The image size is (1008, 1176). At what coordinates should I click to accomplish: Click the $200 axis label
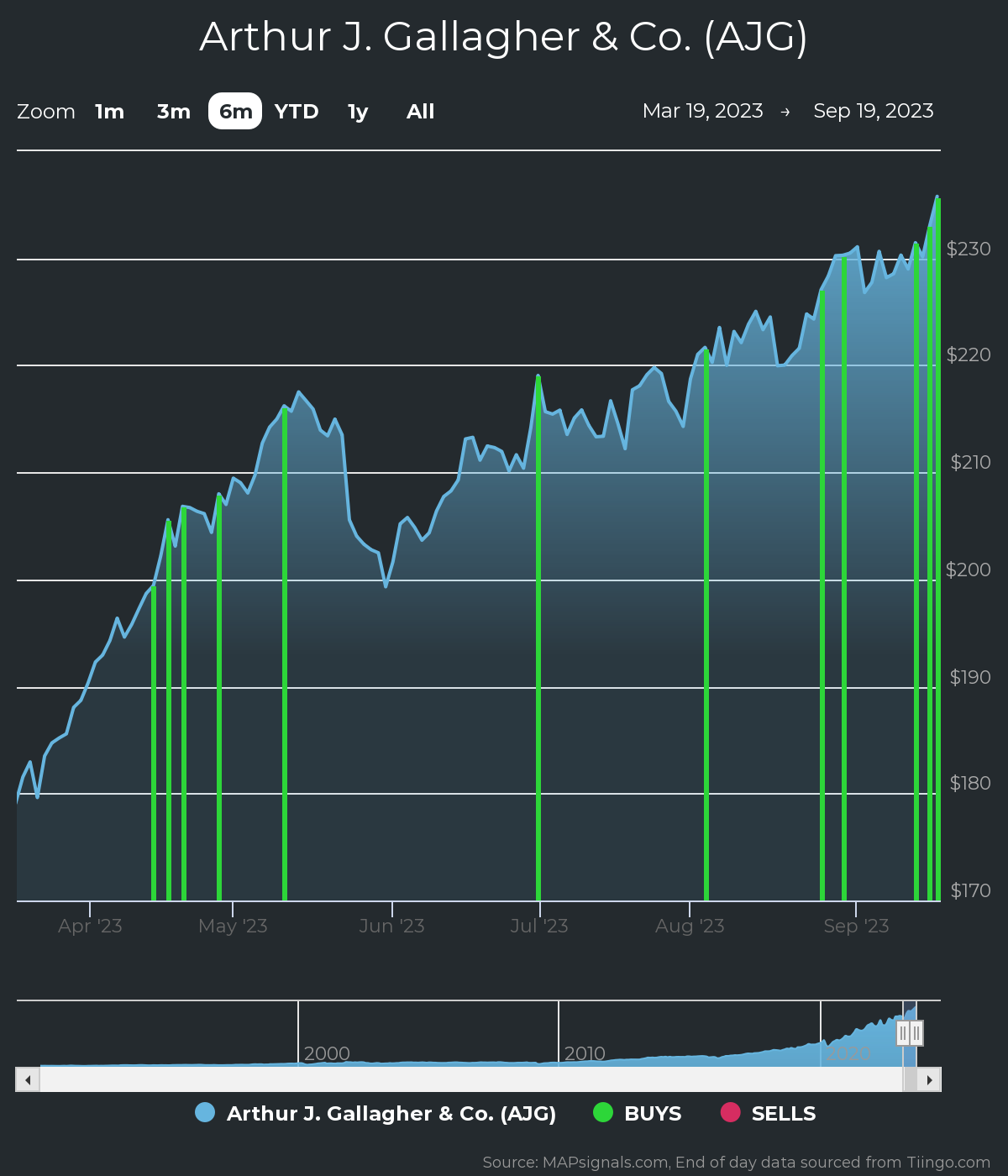pos(969,570)
